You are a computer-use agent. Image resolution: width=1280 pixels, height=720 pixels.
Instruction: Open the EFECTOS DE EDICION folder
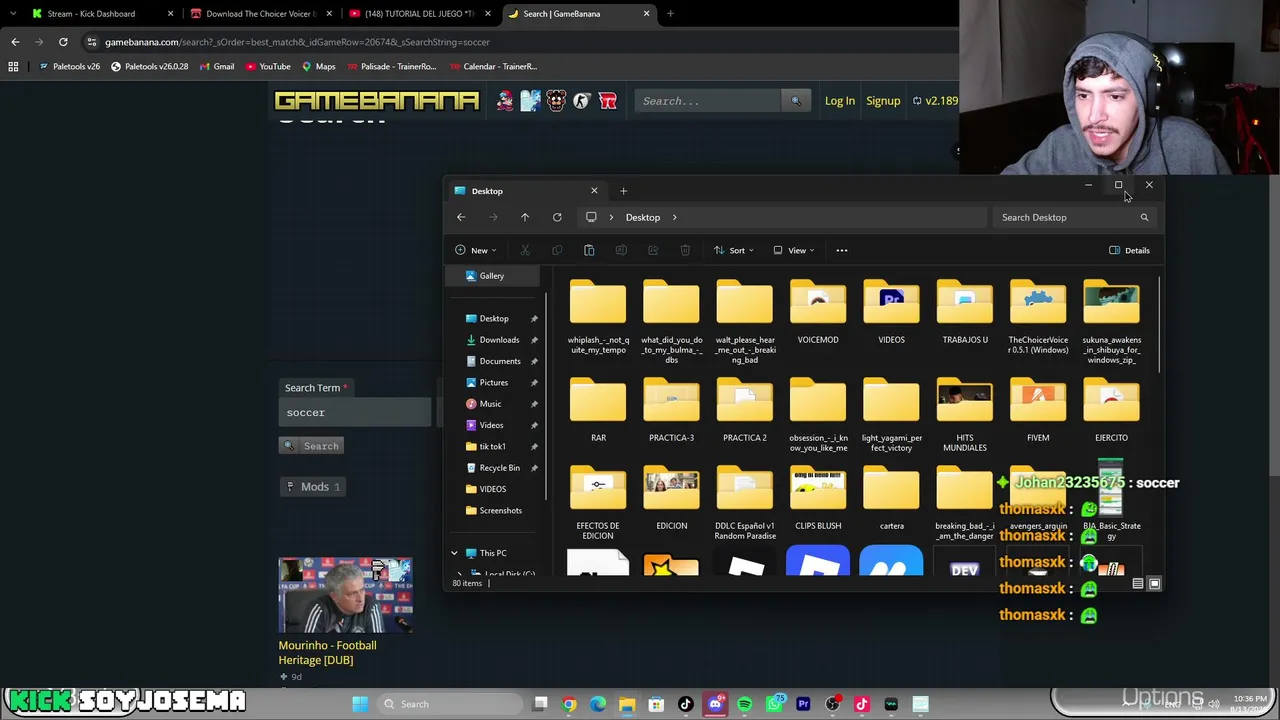tap(598, 505)
